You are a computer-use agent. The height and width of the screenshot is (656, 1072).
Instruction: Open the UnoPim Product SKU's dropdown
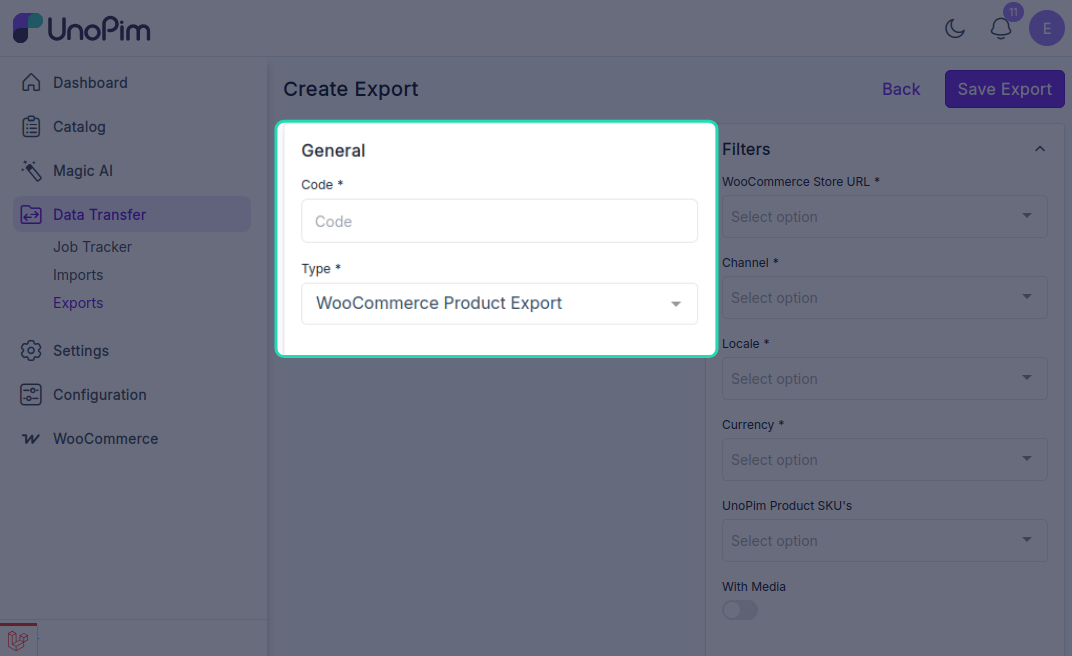[x=885, y=541]
